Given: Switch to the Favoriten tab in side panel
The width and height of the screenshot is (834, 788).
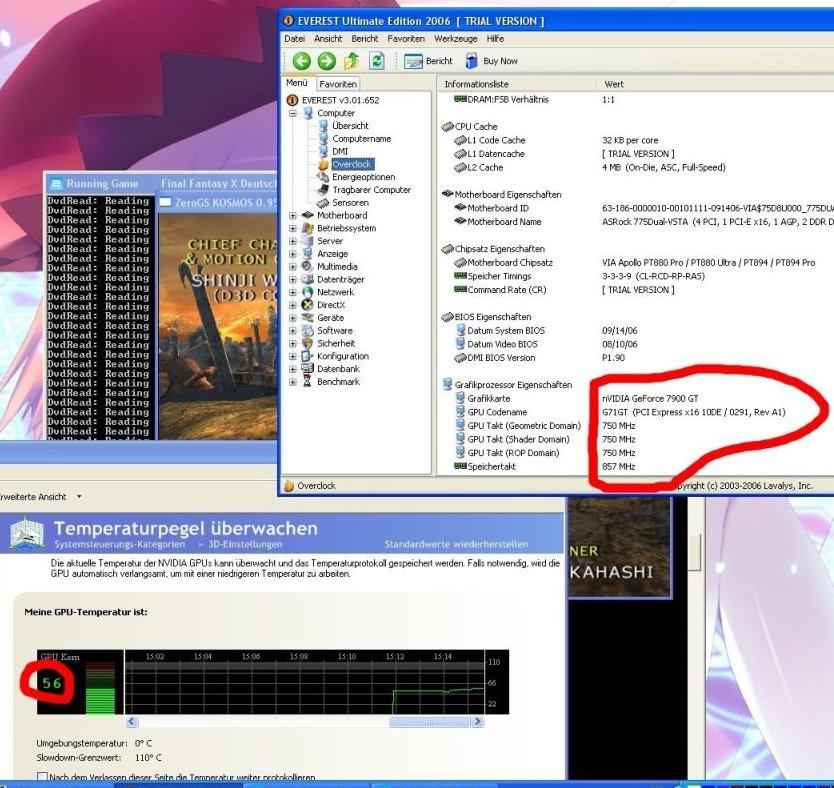Looking at the screenshot, I should (x=338, y=84).
